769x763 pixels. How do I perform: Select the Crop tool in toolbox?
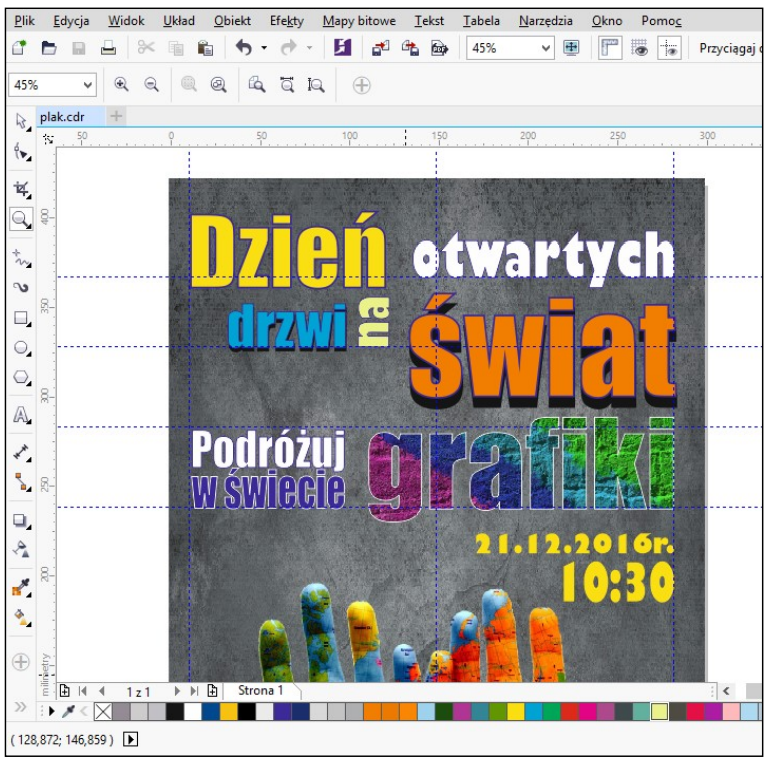21,187
